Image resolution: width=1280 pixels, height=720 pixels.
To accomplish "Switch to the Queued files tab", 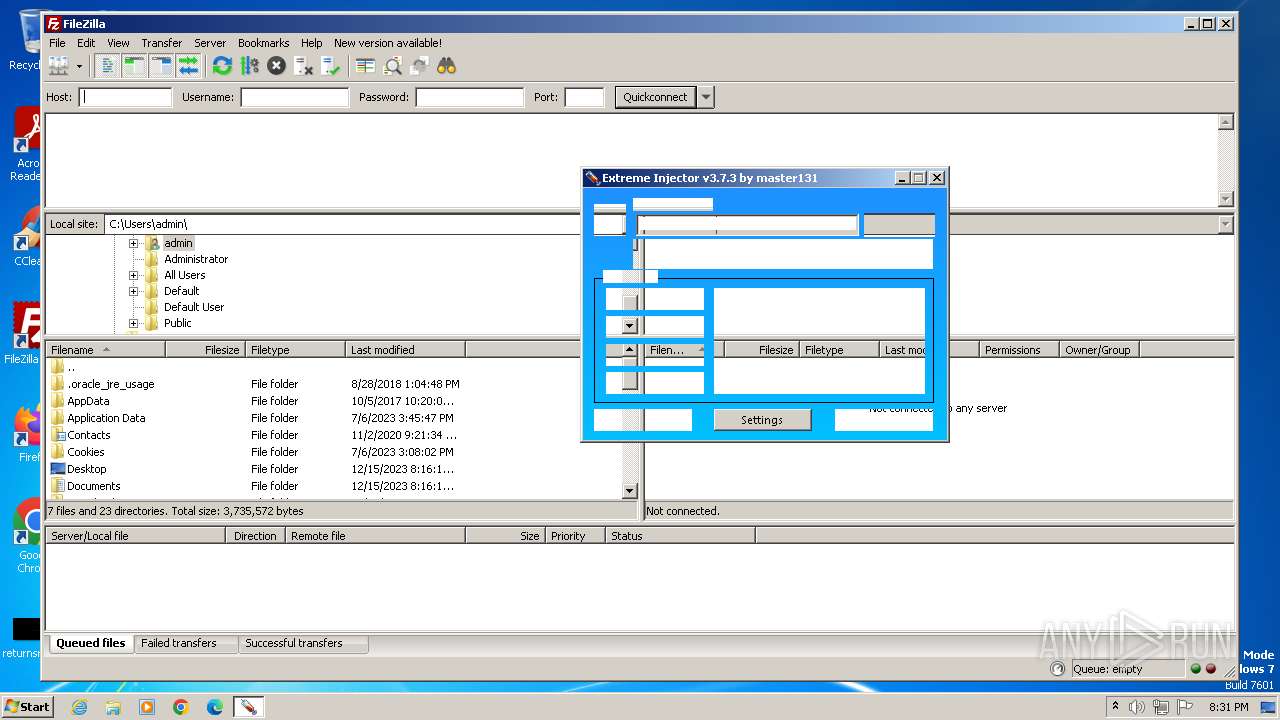I will tap(90, 643).
